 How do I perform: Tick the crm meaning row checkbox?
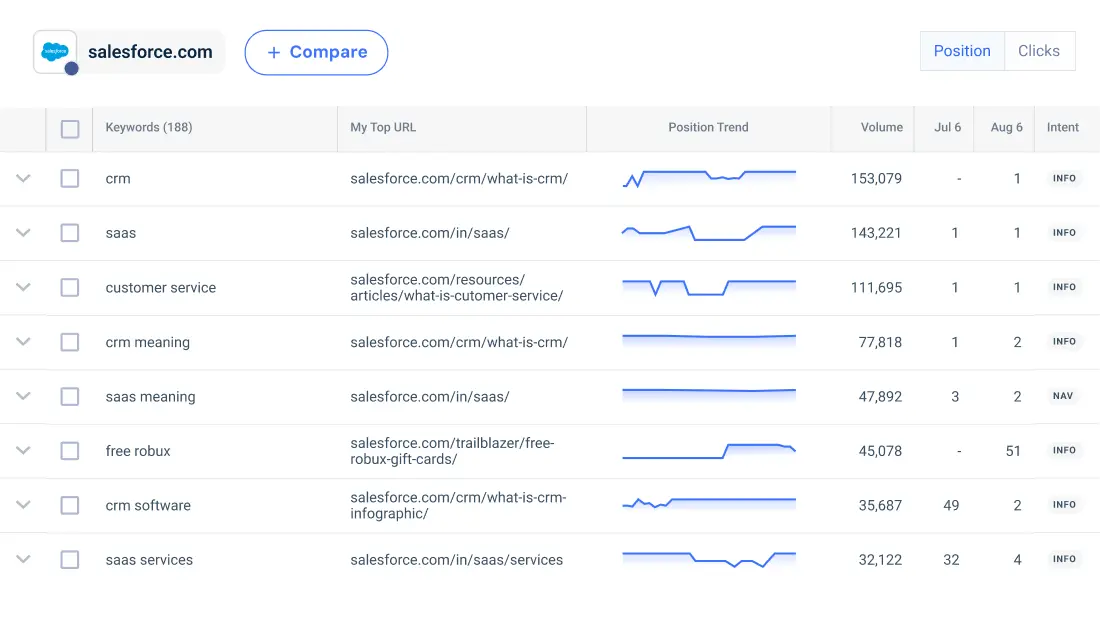69,342
